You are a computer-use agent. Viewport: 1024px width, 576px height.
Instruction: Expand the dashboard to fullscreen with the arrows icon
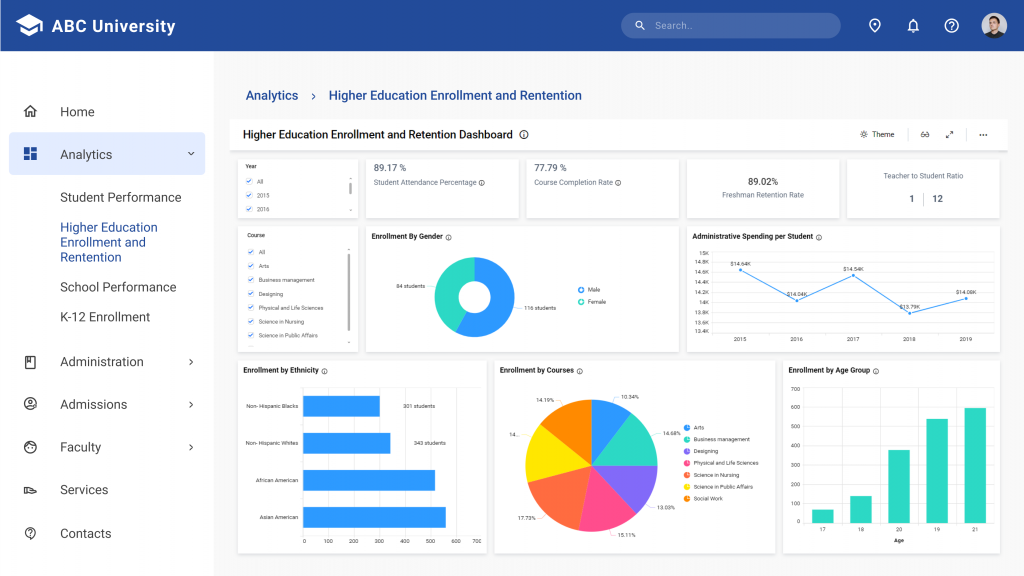[950, 134]
